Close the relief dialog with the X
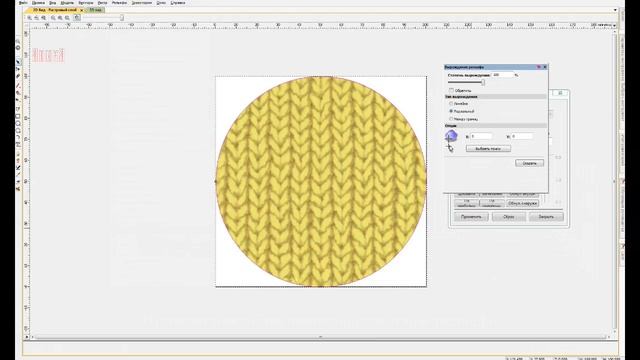The image size is (640, 360). pos(544,67)
